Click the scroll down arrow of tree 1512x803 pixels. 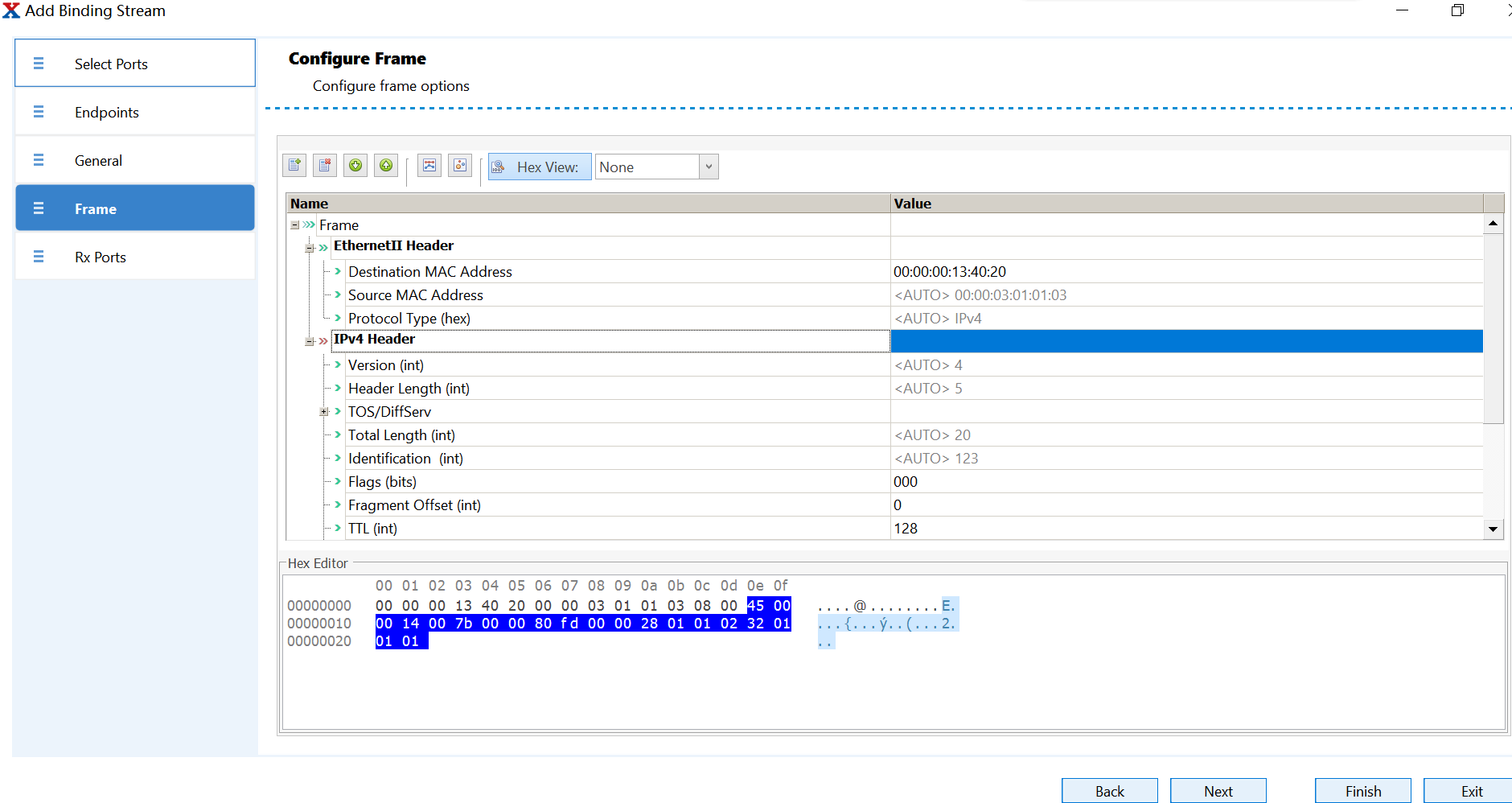(1493, 529)
